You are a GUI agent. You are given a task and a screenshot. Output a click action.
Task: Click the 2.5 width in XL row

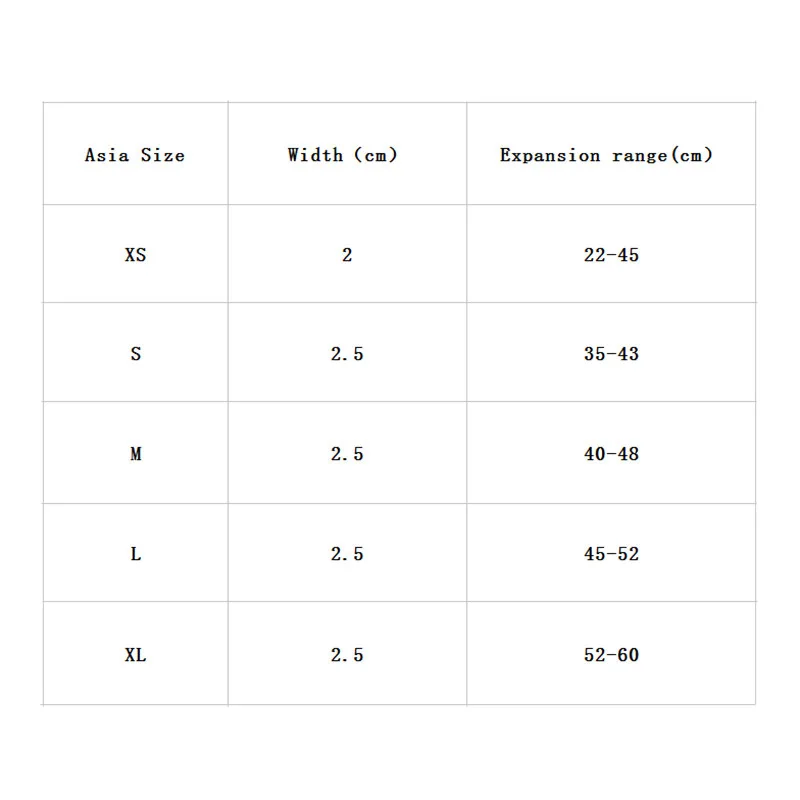pos(347,653)
